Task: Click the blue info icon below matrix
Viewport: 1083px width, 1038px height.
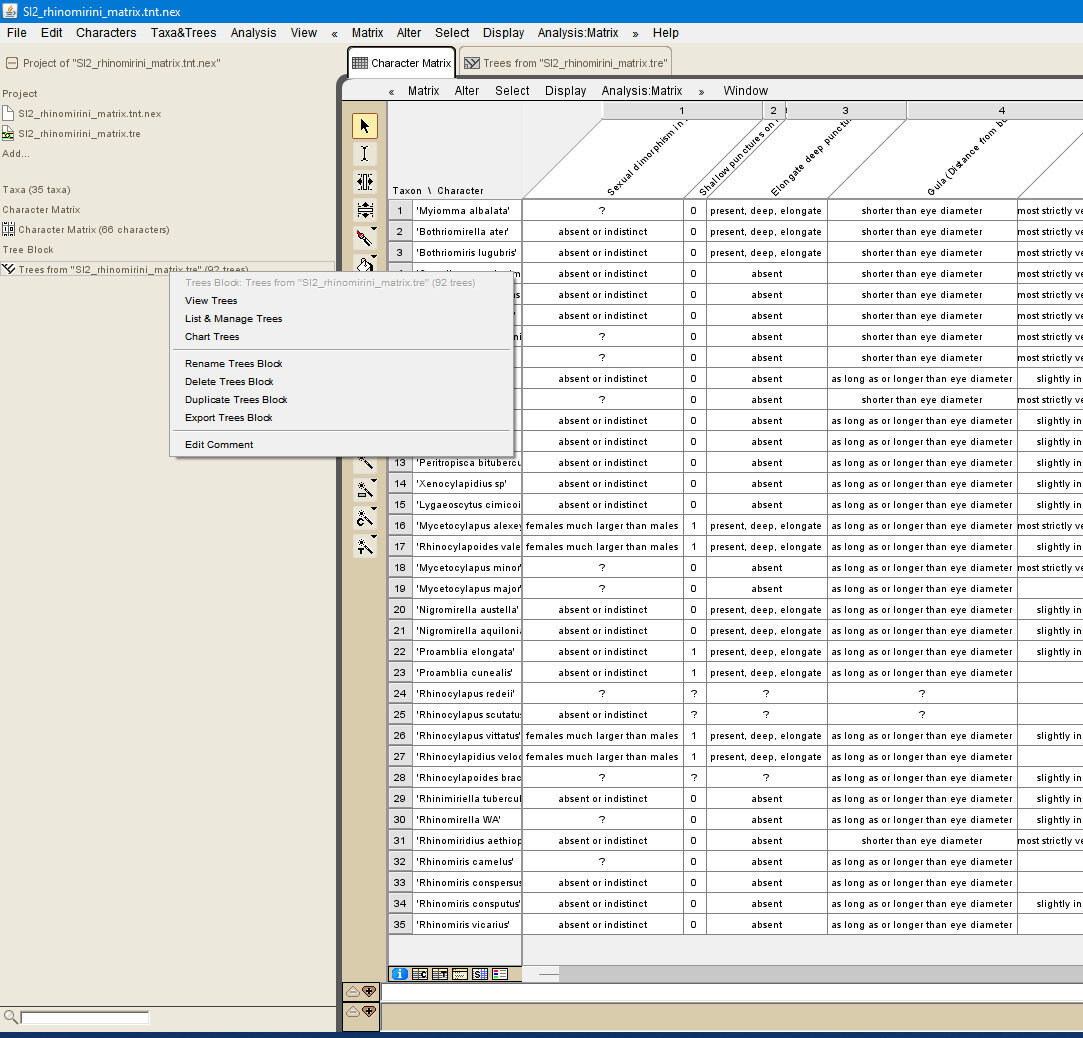Action: pos(400,974)
